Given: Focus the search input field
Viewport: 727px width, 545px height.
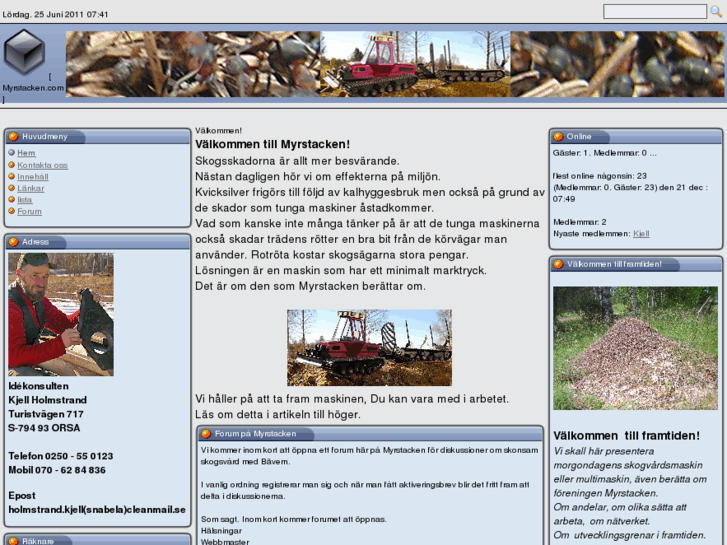Looking at the screenshot, I should point(655,12).
